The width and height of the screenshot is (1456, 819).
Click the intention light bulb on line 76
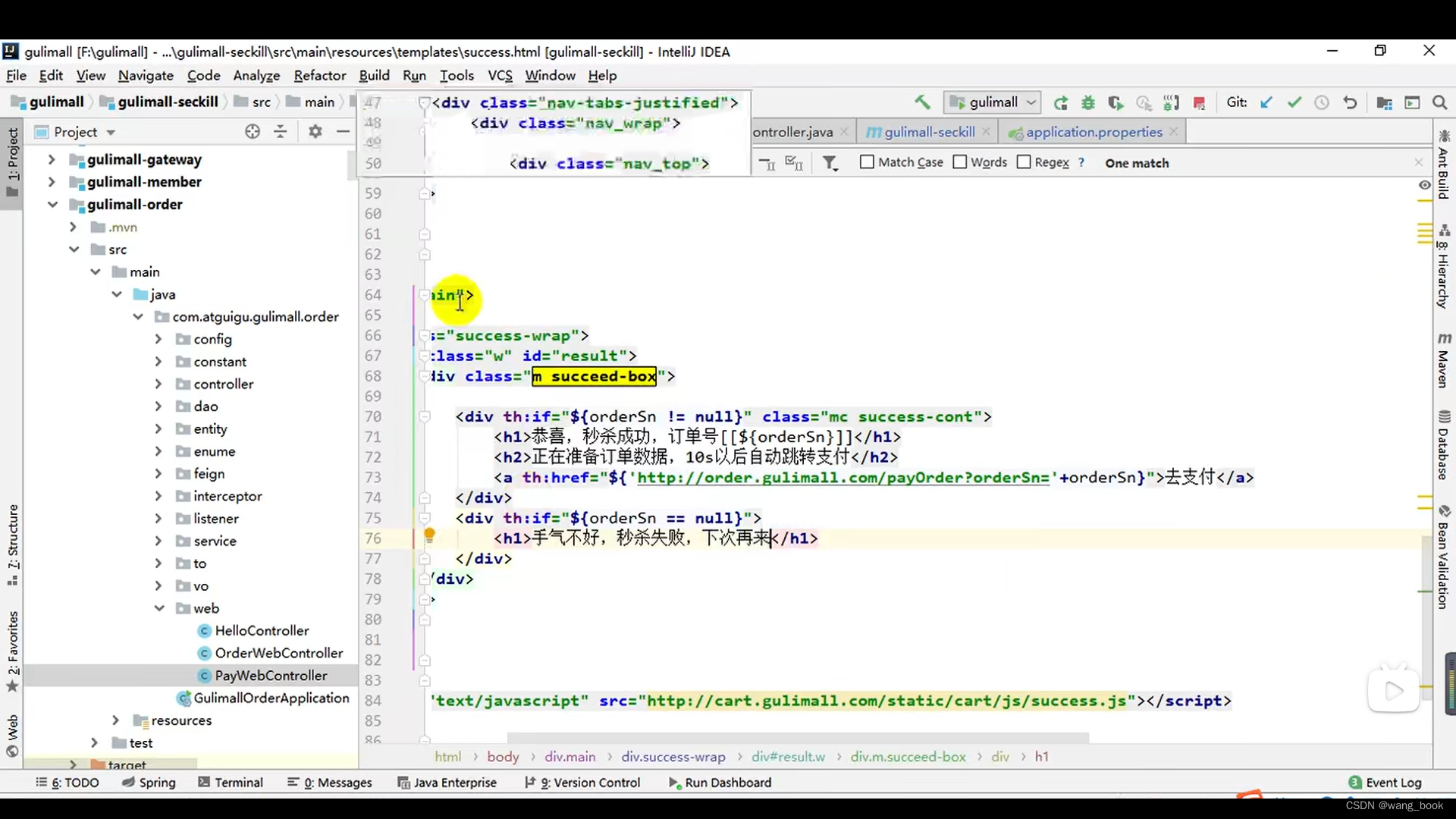coord(429,536)
